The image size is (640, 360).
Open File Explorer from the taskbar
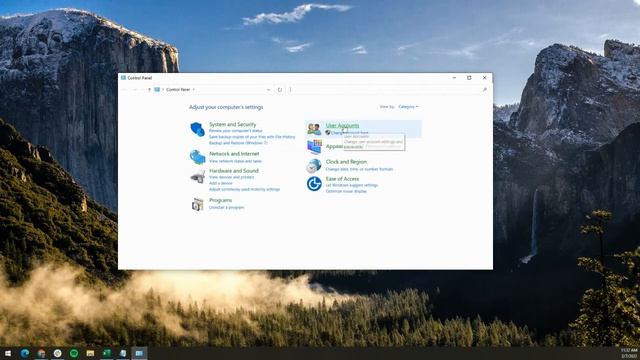tap(90, 353)
